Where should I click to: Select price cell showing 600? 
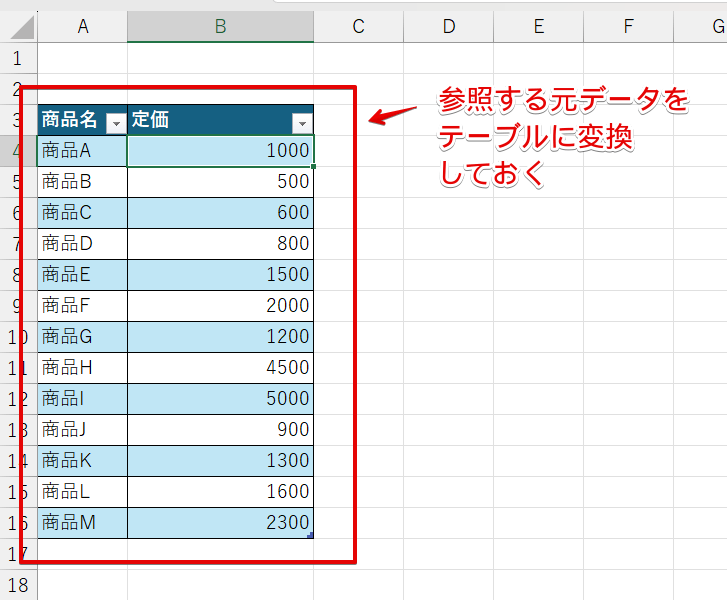click(x=221, y=213)
